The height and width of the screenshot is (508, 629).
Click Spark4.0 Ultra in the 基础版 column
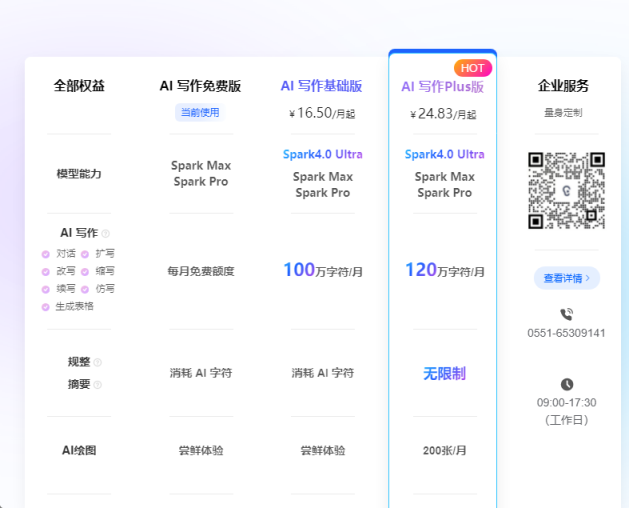click(x=322, y=154)
